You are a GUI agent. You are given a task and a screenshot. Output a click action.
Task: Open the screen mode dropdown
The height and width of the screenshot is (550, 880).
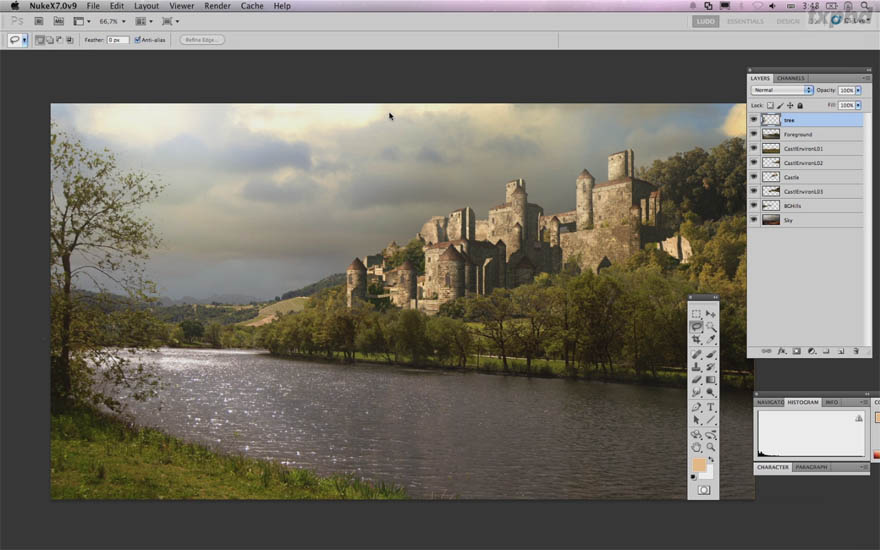(x=171, y=21)
